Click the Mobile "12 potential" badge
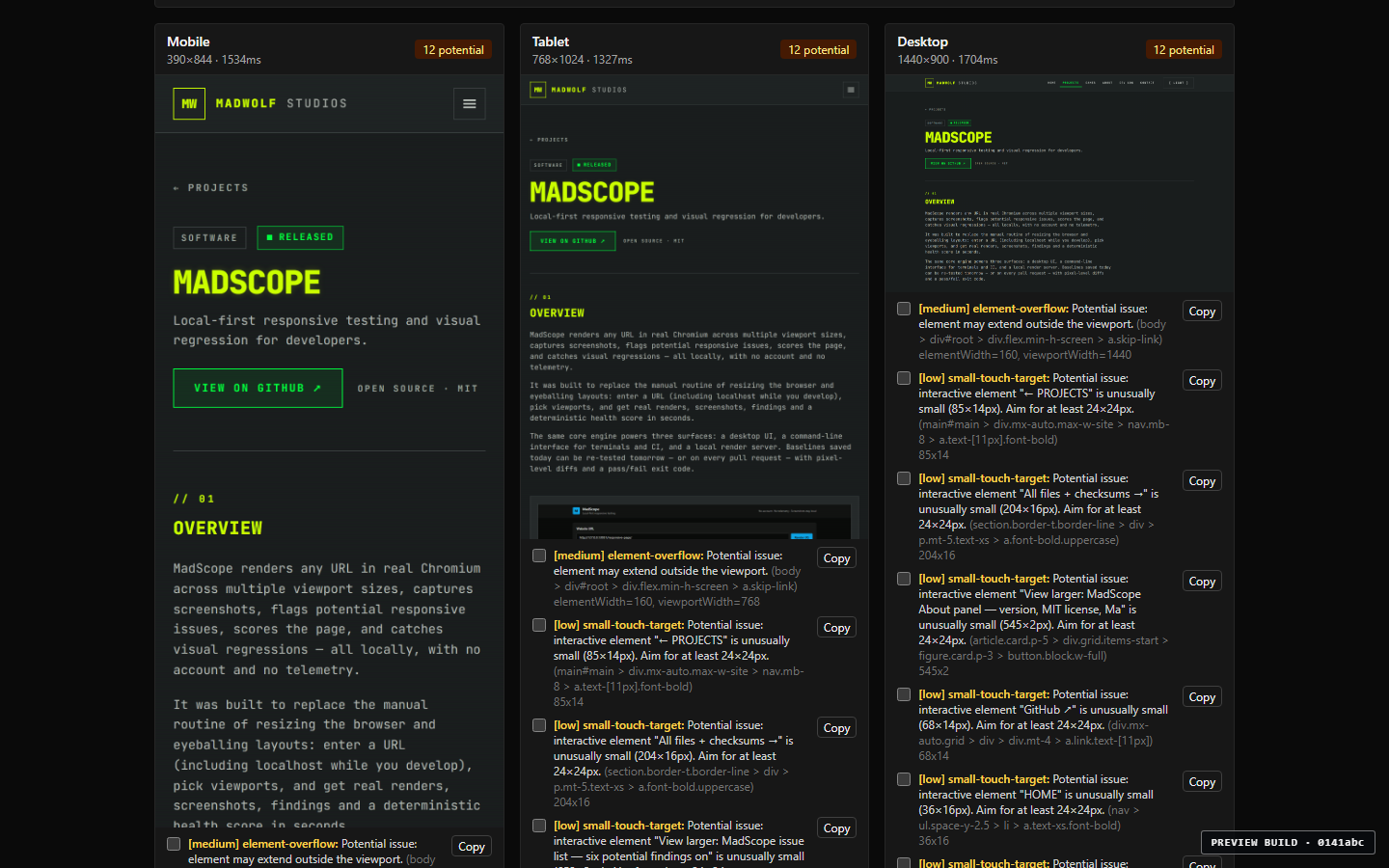 pyautogui.click(x=453, y=50)
